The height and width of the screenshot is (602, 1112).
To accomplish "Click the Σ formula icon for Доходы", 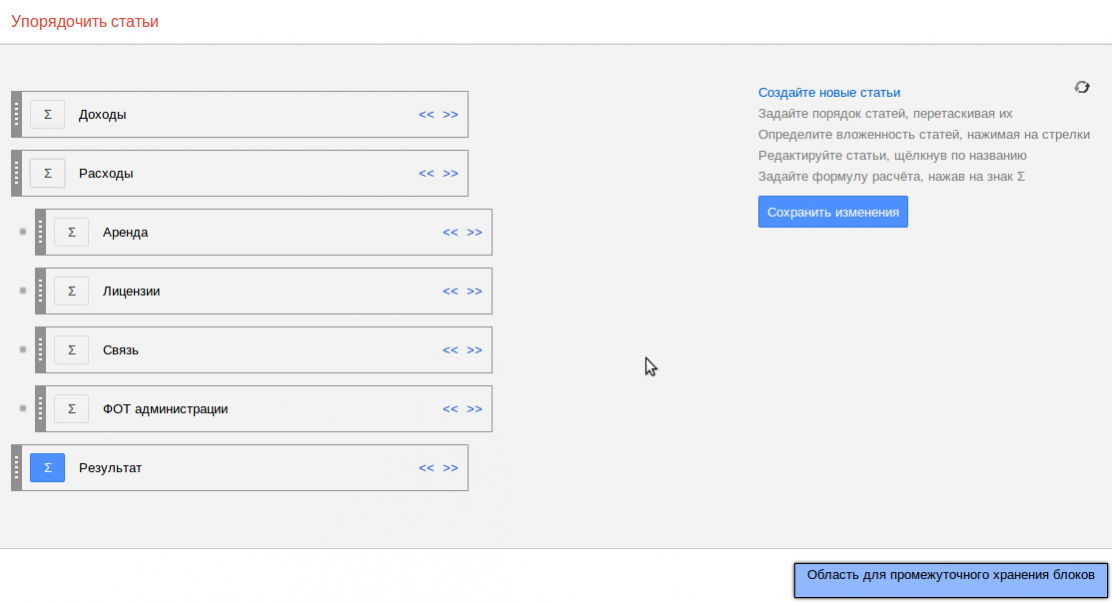I will 47,114.
